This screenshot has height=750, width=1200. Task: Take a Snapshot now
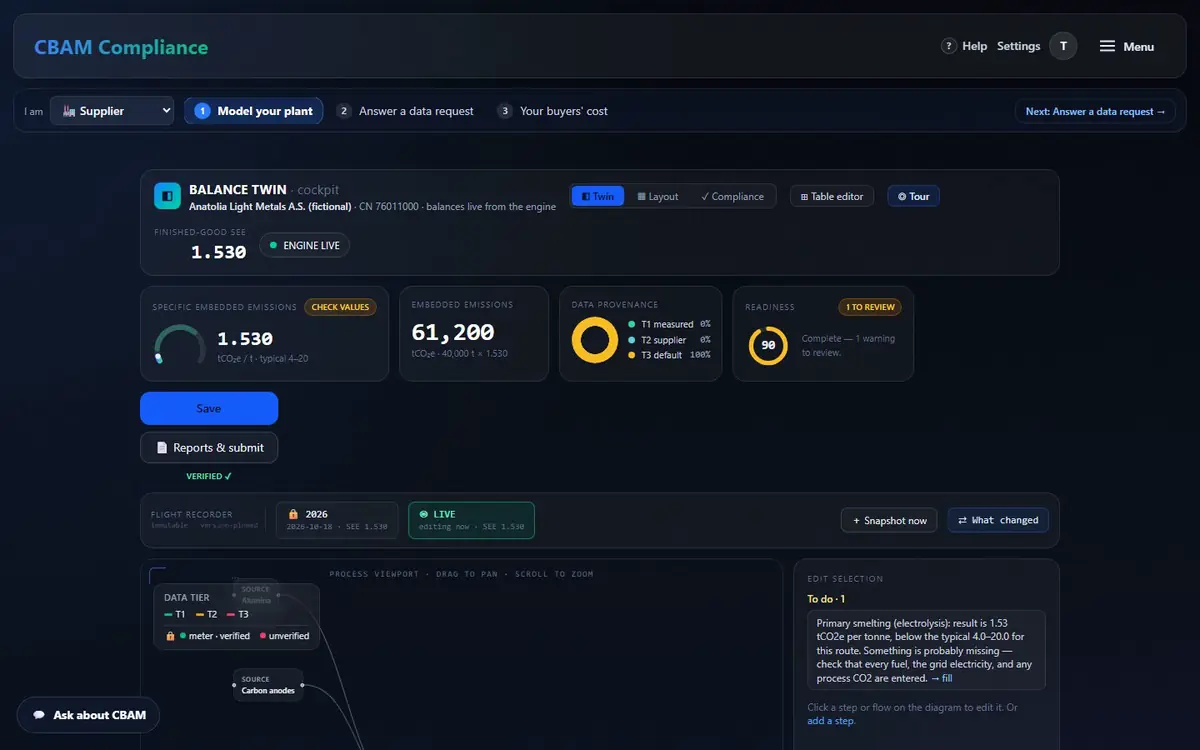pyautogui.click(x=890, y=520)
